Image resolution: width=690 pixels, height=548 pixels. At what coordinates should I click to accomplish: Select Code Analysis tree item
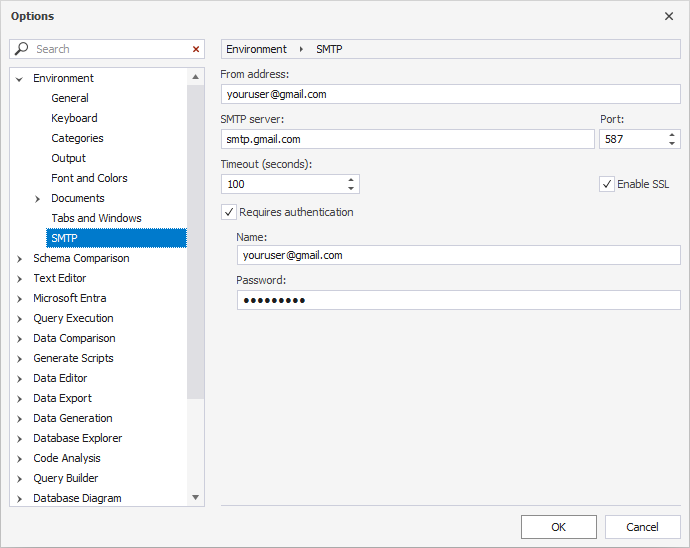click(67, 458)
